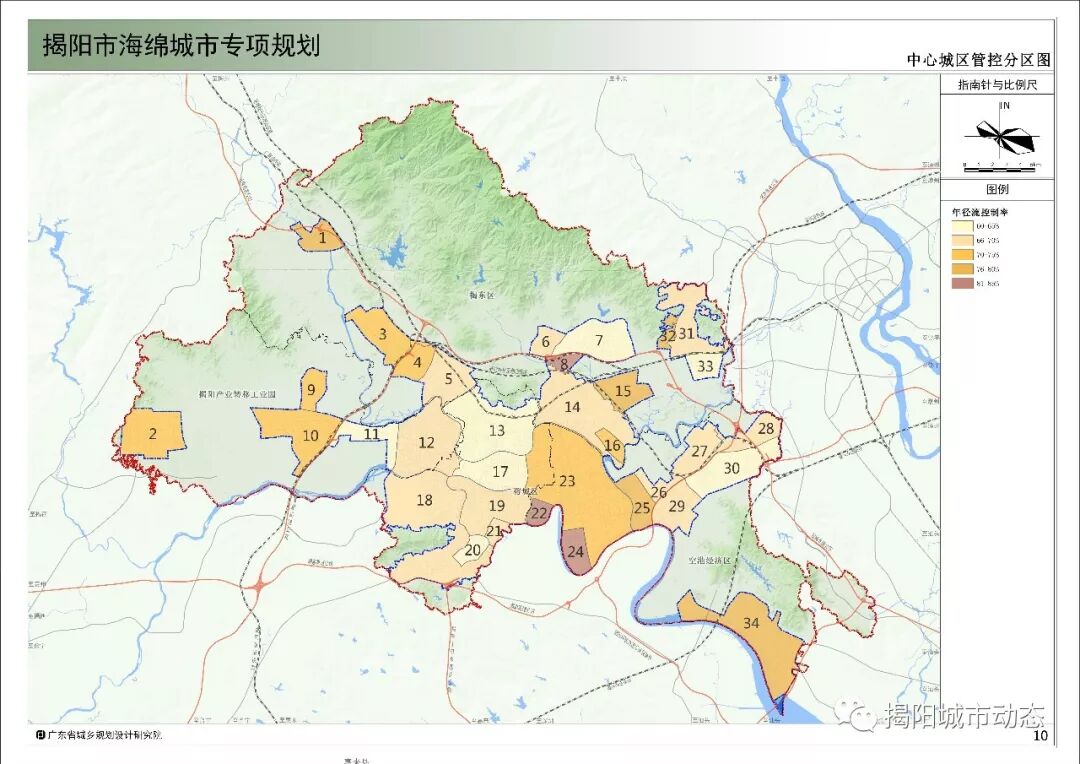
Task: Collapse the 图例 legend section
Action: click(998, 186)
